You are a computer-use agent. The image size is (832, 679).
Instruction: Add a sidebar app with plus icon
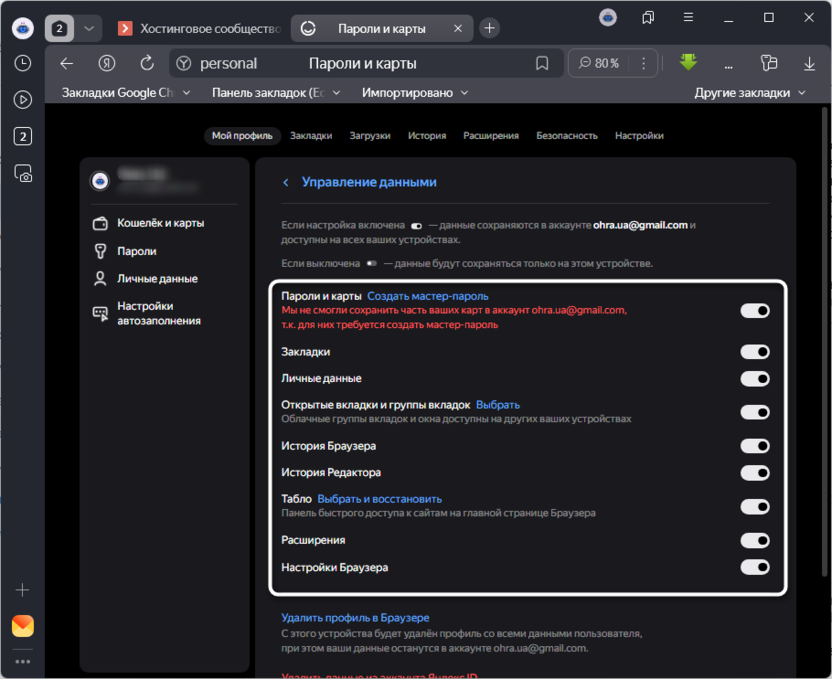pyautogui.click(x=22, y=590)
